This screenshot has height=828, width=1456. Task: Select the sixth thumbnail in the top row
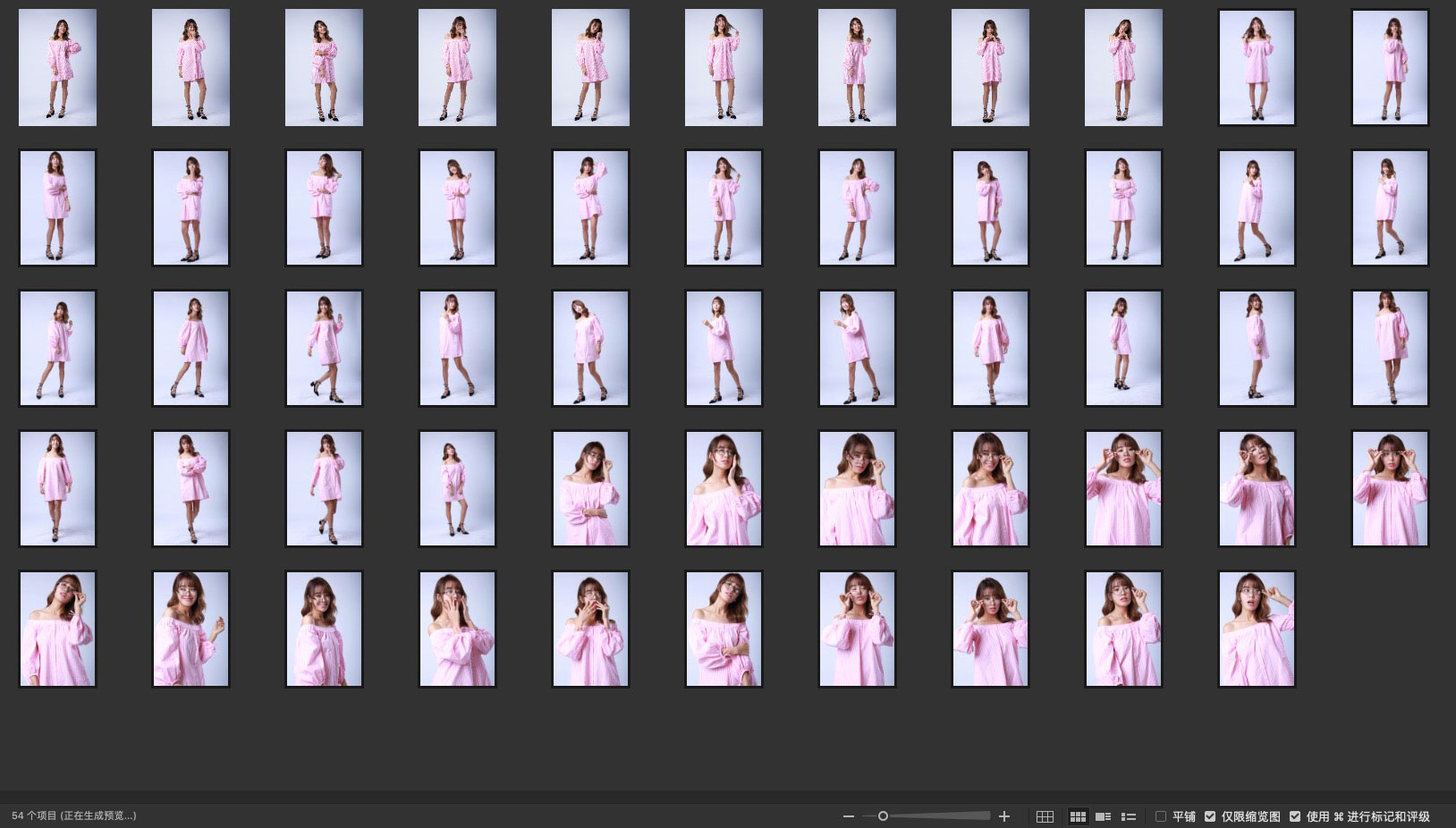724,68
